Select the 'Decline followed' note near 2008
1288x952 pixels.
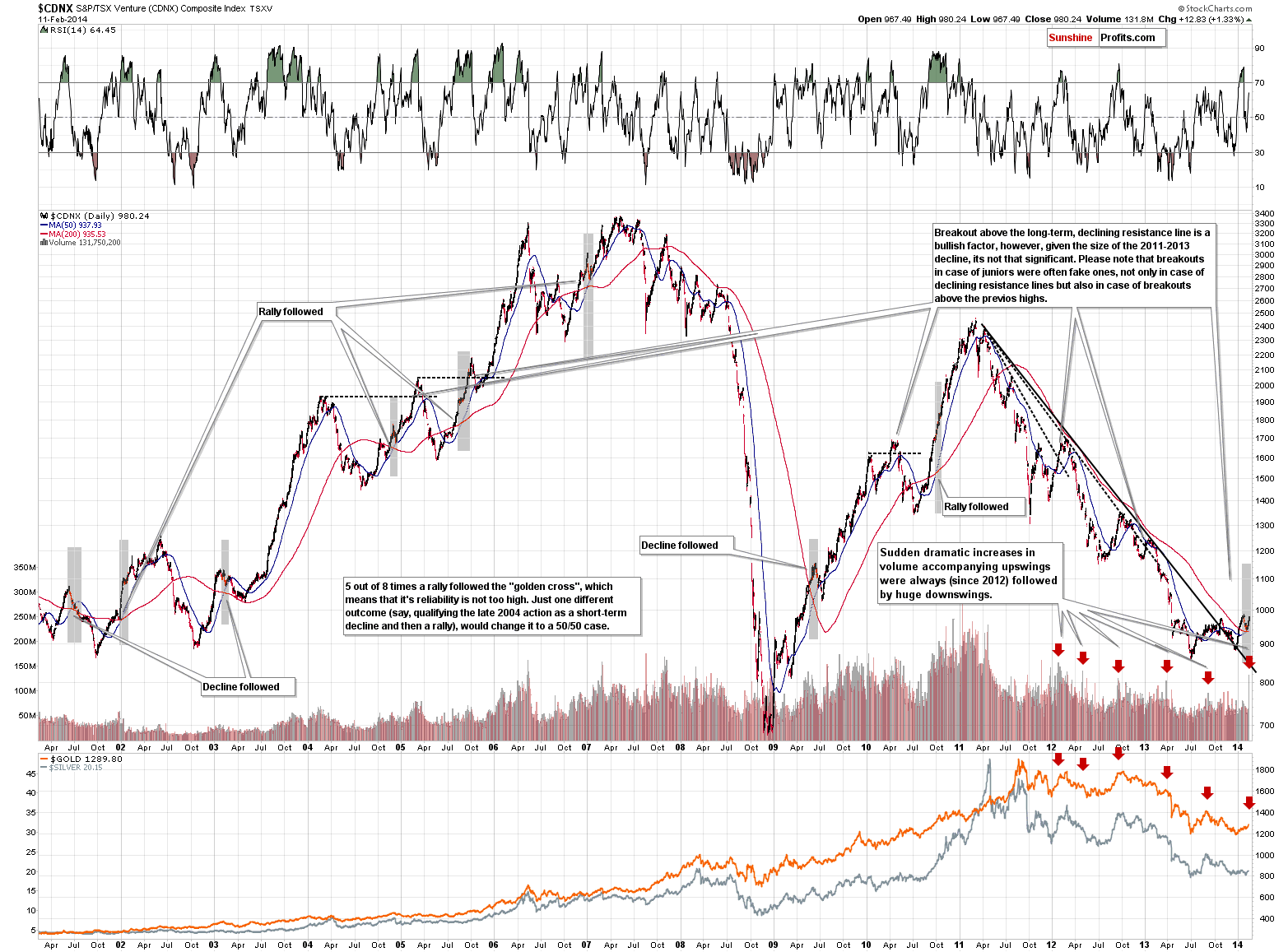point(686,546)
